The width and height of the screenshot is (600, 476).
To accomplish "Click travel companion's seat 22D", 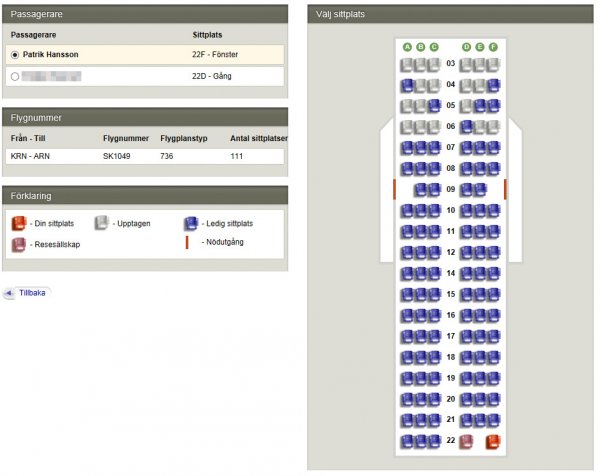I will [466, 441].
